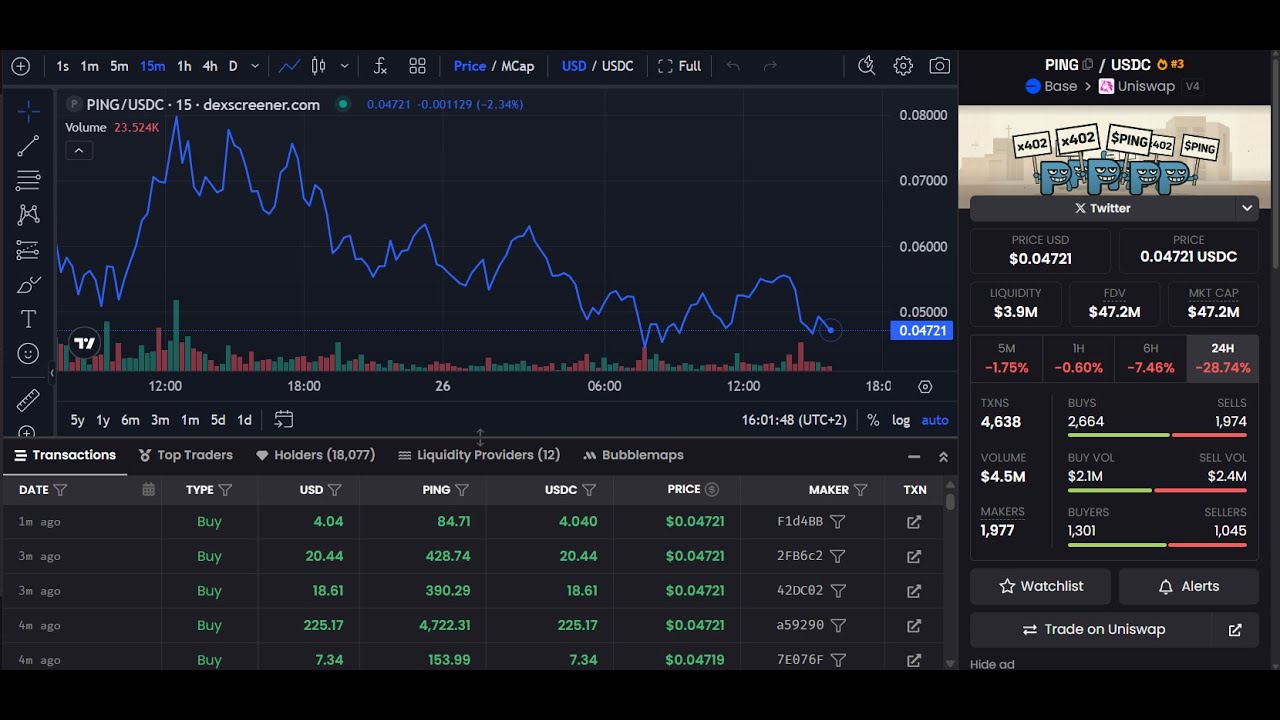Toggle Price chart mode

click(x=470, y=66)
